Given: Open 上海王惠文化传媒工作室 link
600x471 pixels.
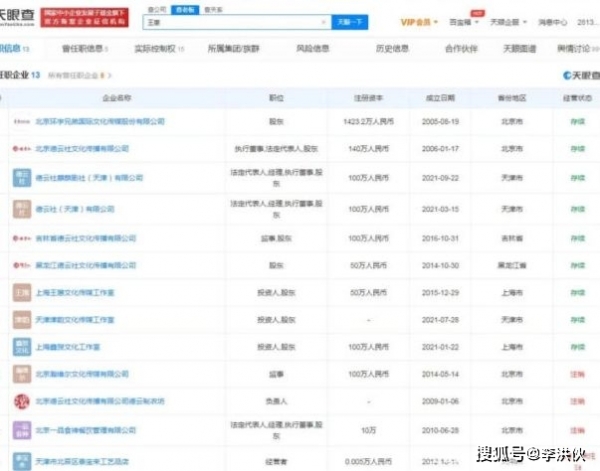Looking at the screenshot, I should click(x=75, y=293).
